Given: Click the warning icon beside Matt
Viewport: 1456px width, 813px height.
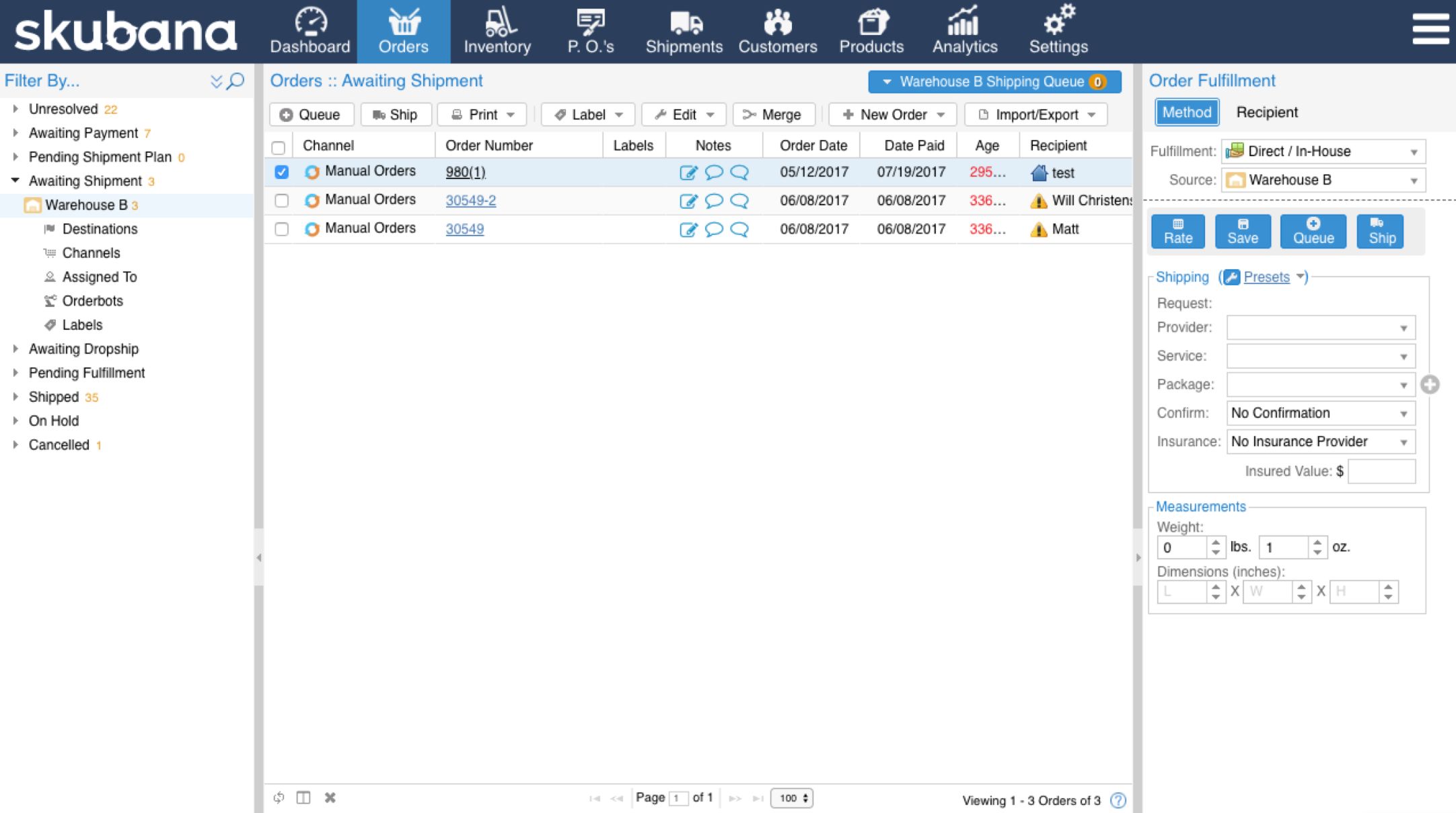Looking at the screenshot, I should point(1039,229).
